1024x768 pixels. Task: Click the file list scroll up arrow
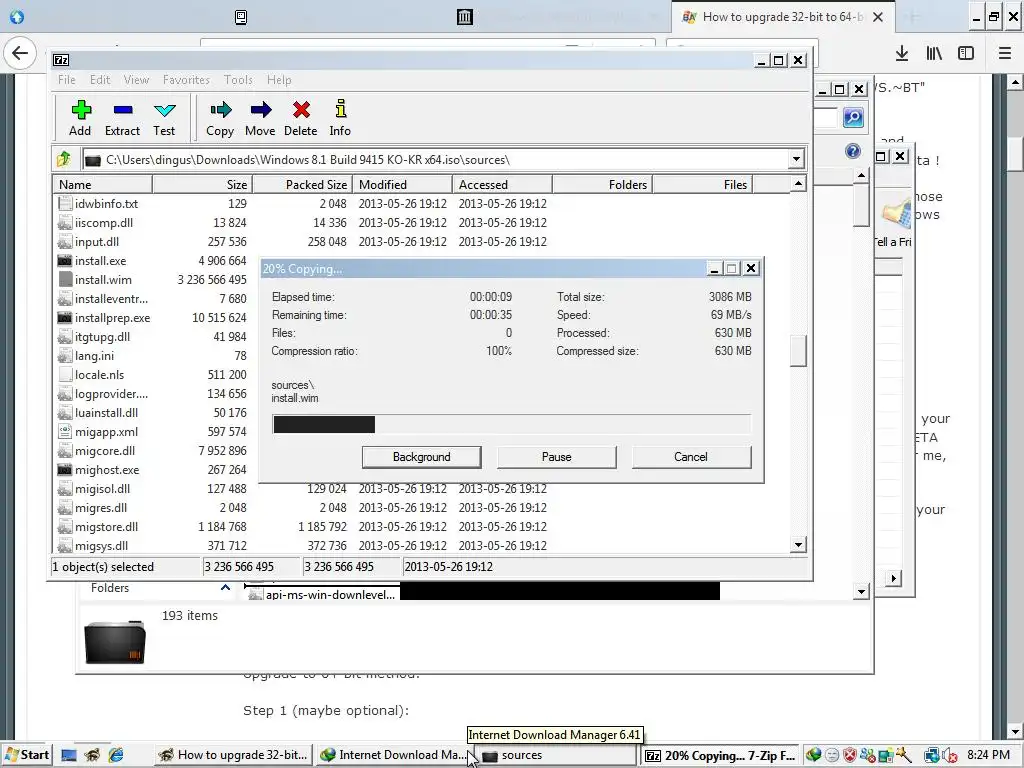798,184
